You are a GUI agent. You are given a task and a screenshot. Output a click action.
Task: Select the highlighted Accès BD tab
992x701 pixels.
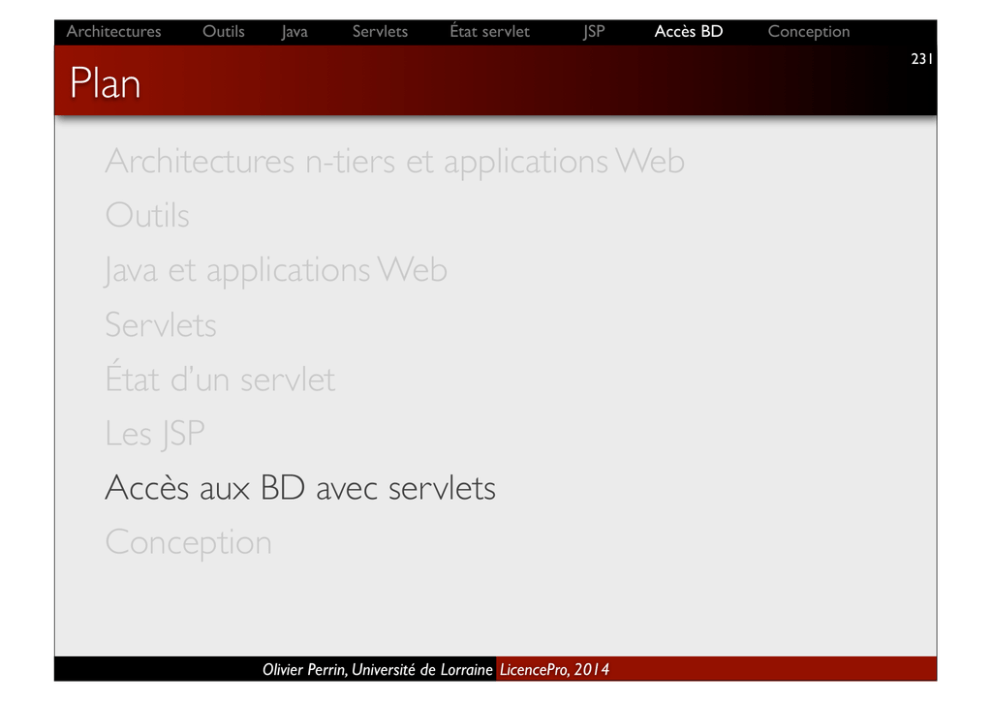click(688, 31)
